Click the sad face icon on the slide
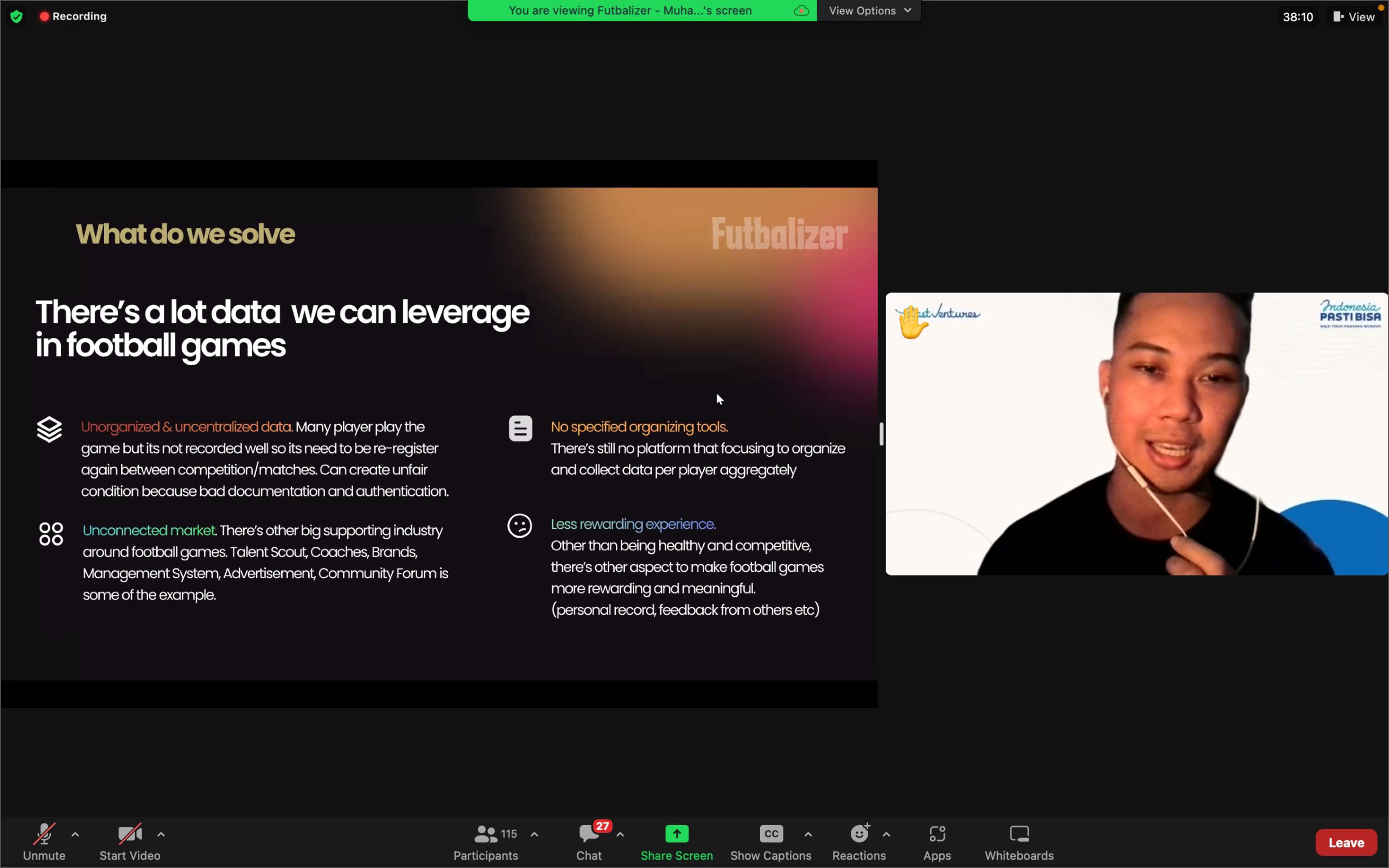 tap(520, 525)
